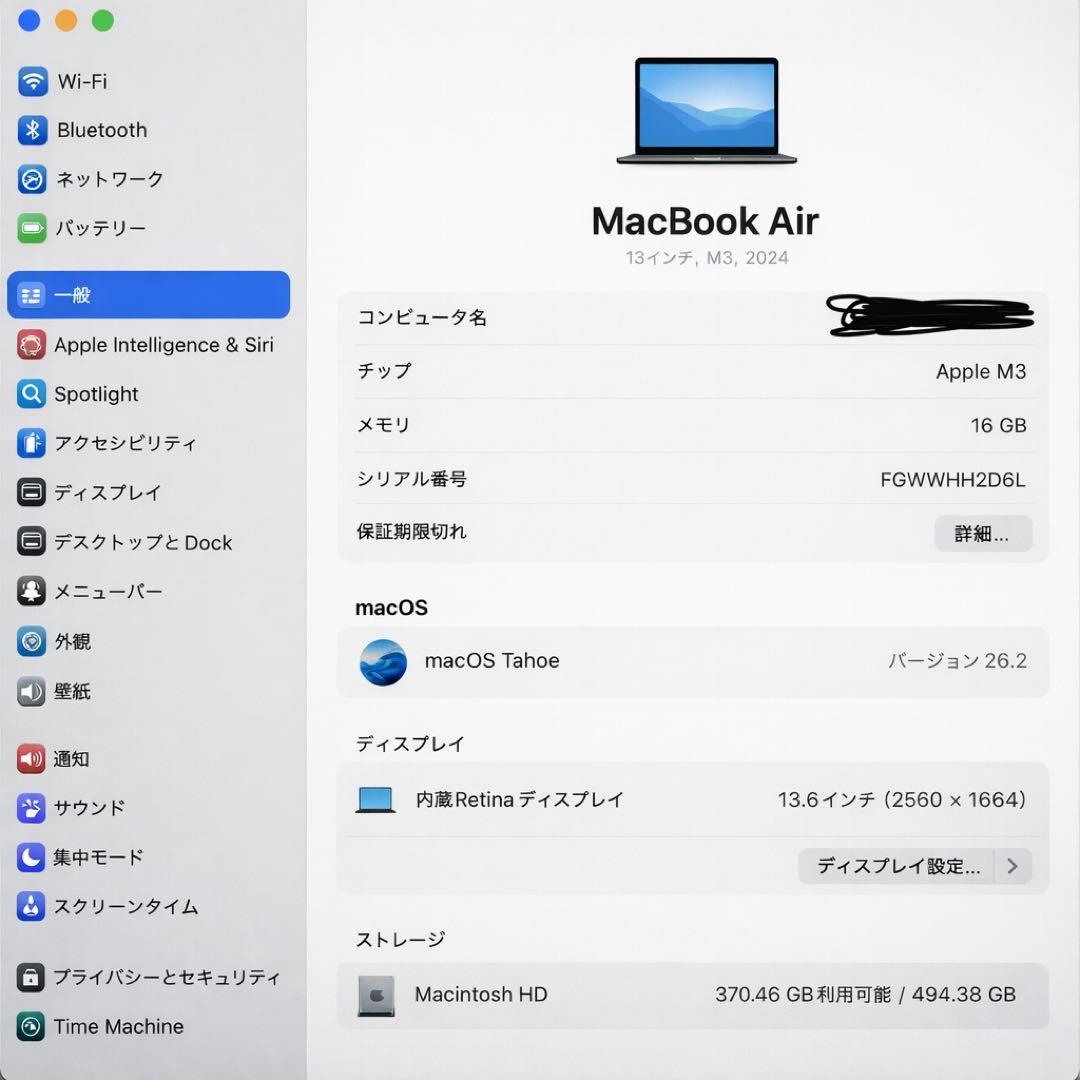
Task: Click the Macintosh HD storage row
Action: pos(692,995)
